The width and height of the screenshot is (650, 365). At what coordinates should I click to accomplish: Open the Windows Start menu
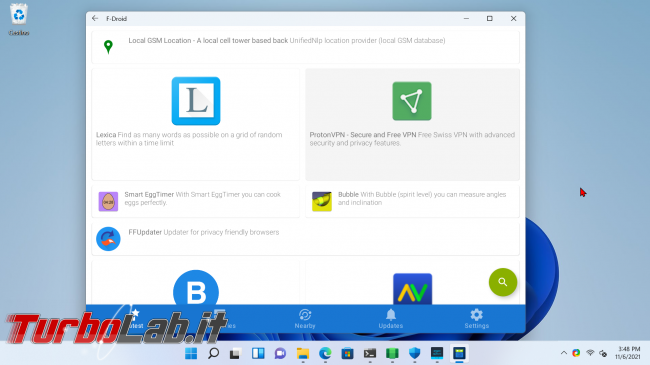pos(191,353)
